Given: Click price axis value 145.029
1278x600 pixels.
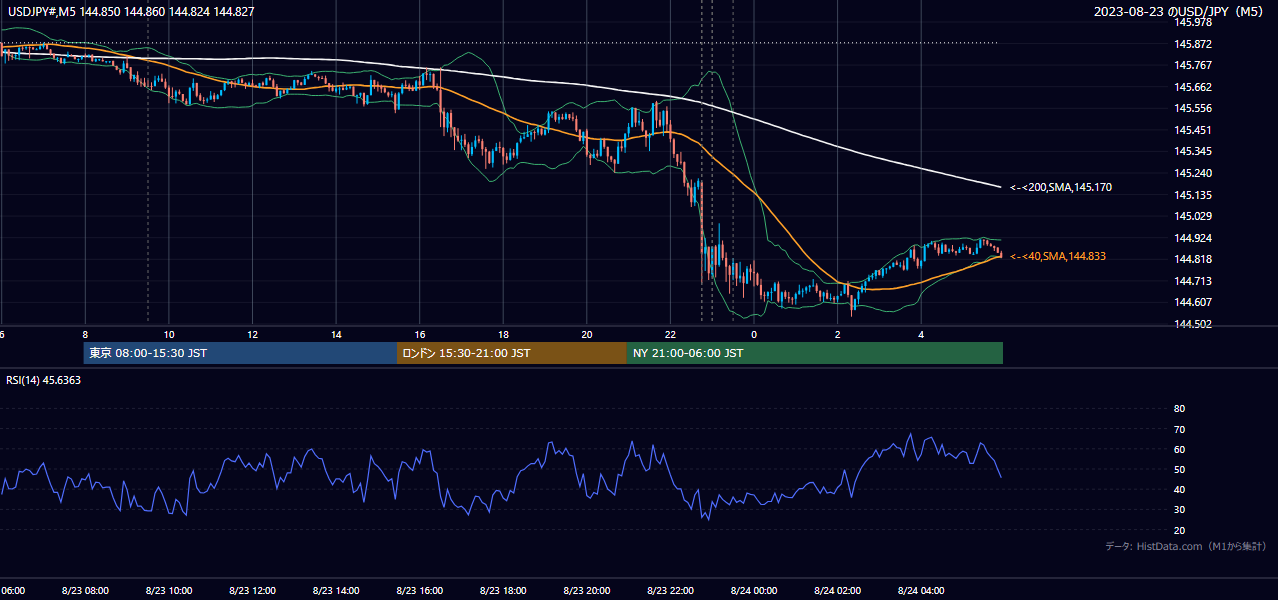Looking at the screenshot, I should click(1192, 216).
